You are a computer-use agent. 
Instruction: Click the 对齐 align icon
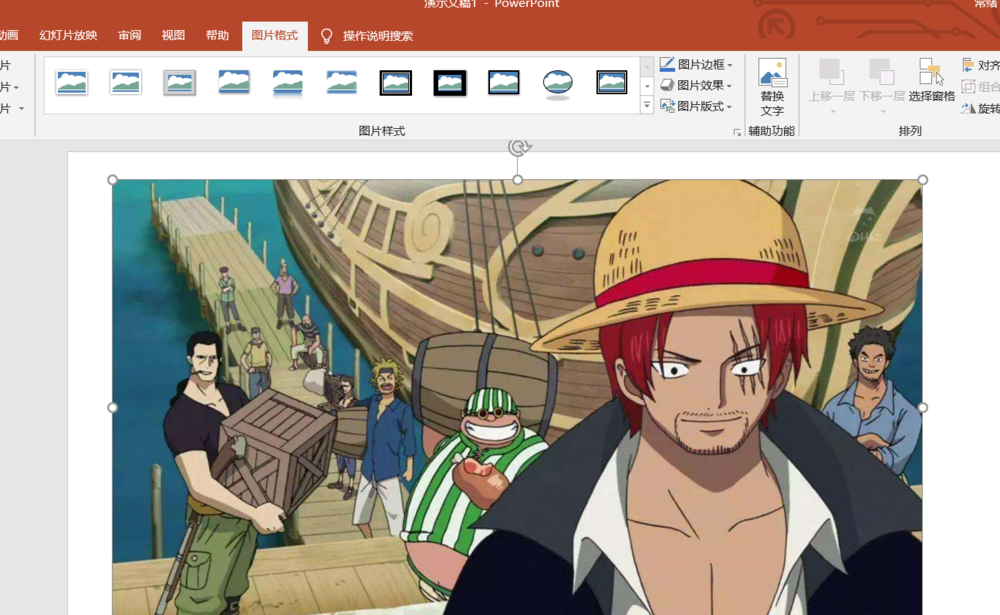(968, 66)
